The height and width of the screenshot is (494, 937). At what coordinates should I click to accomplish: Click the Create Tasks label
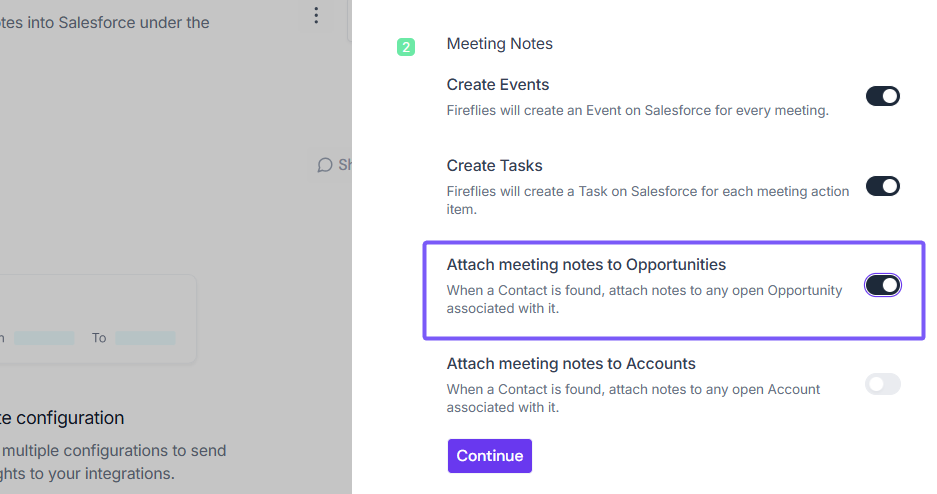point(494,166)
